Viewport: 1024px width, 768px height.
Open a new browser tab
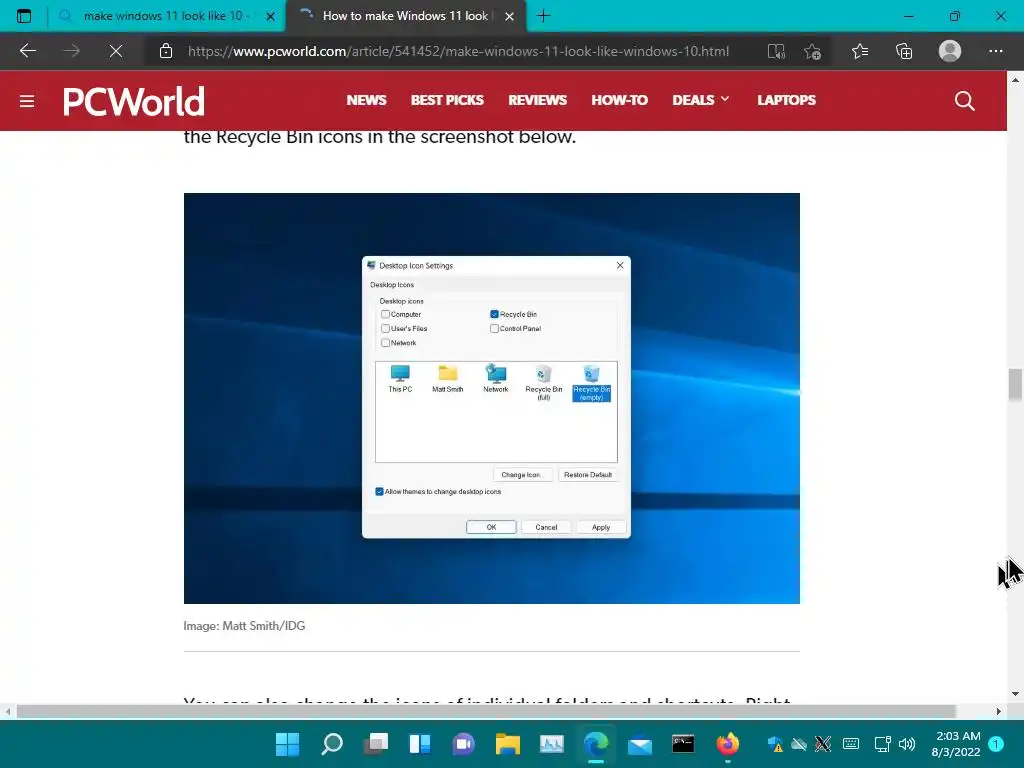pos(543,16)
